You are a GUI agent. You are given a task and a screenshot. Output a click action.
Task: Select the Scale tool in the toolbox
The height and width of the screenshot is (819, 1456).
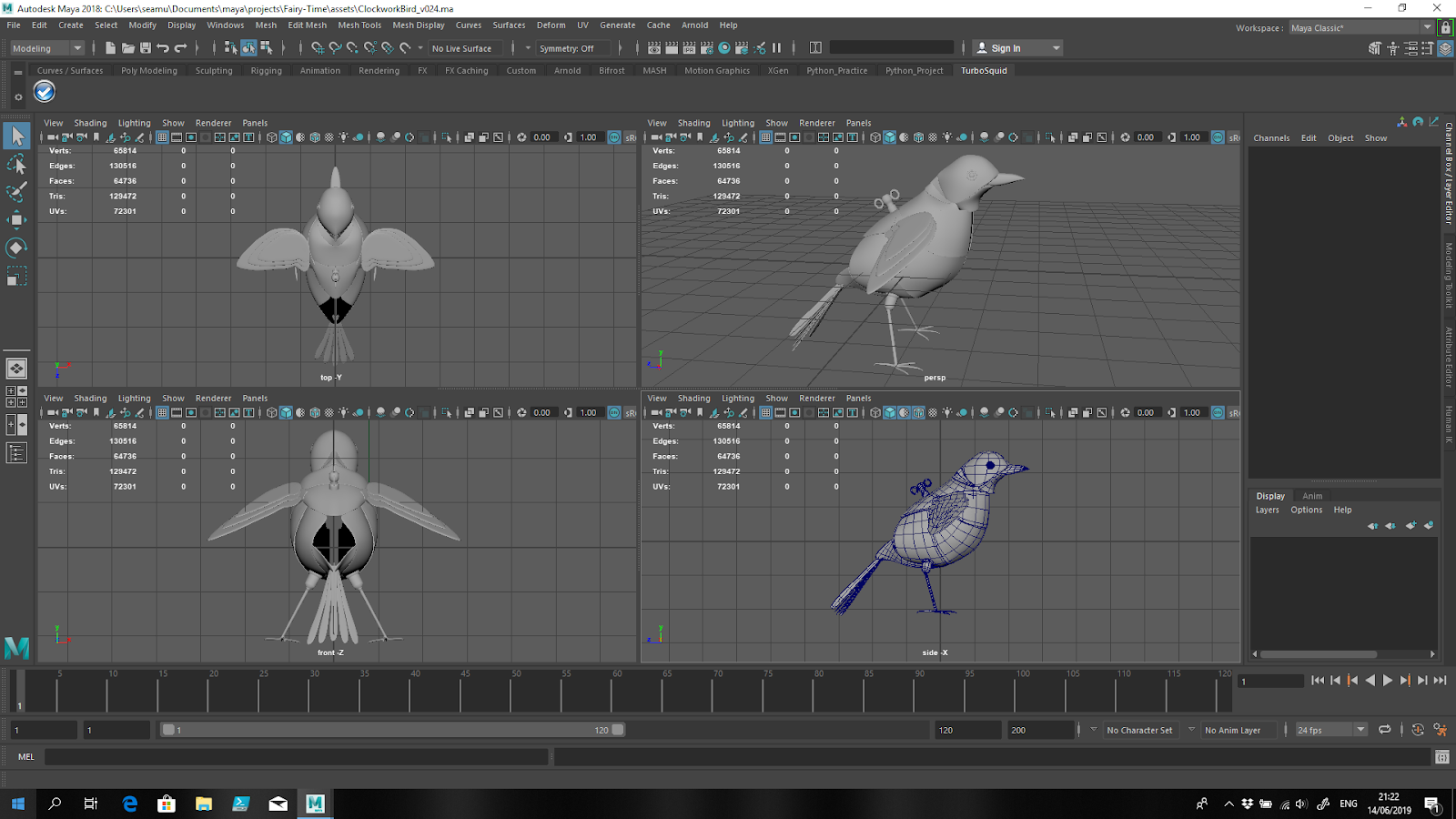pyautogui.click(x=16, y=276)
